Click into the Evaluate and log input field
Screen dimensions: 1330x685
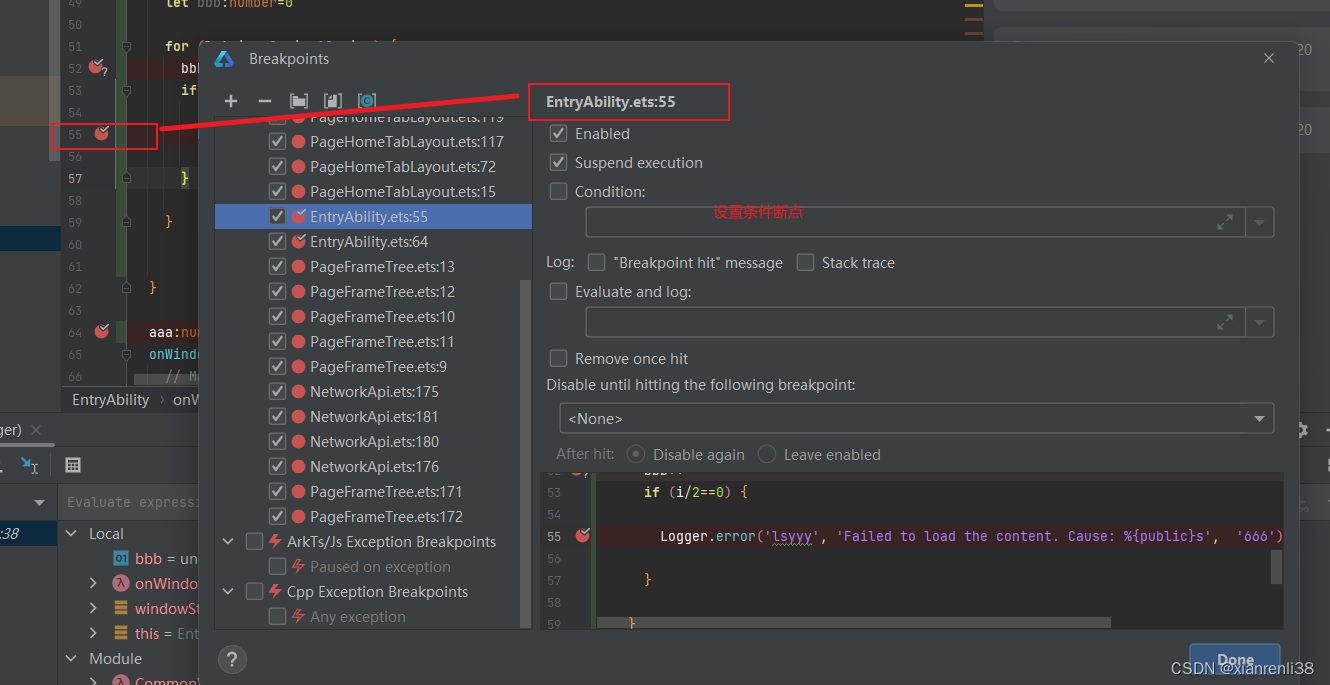[915, 322]
